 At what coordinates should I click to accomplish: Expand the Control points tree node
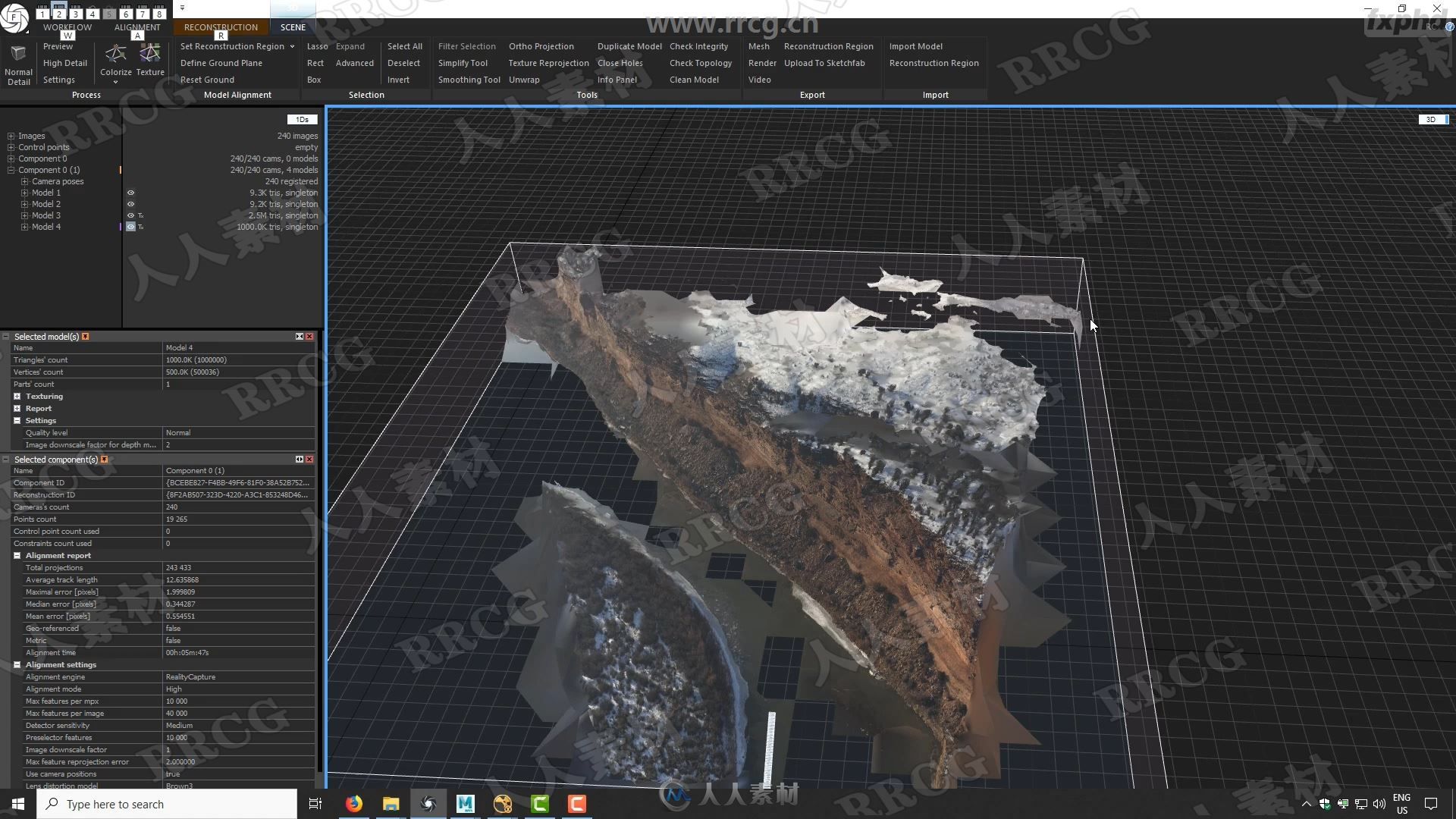click(11, 148)
